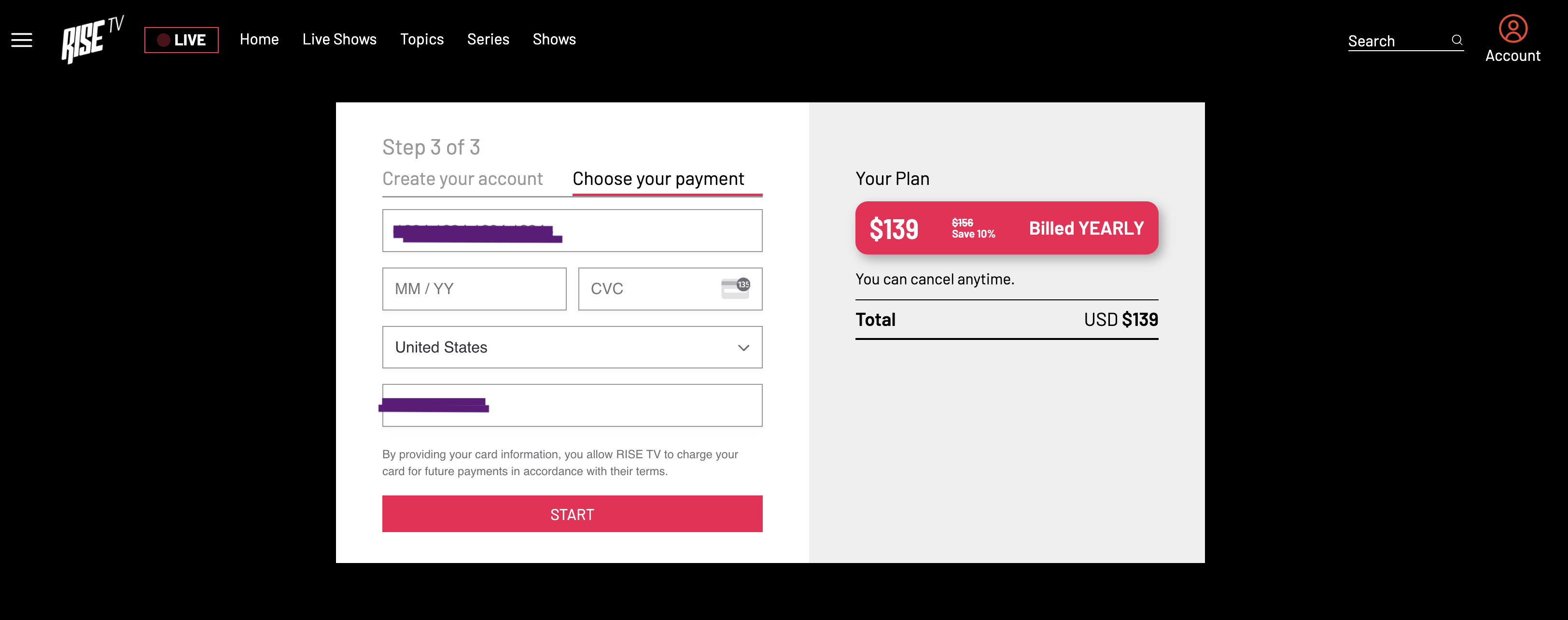Open the Live Shows menu item
Screen dimensions: 1568x620
pos(340,40)
